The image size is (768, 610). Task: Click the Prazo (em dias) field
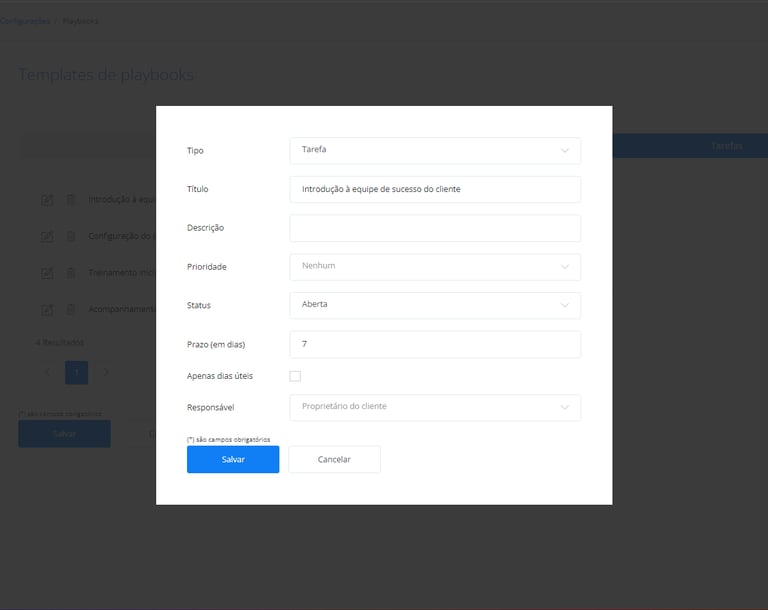point(435,344)
